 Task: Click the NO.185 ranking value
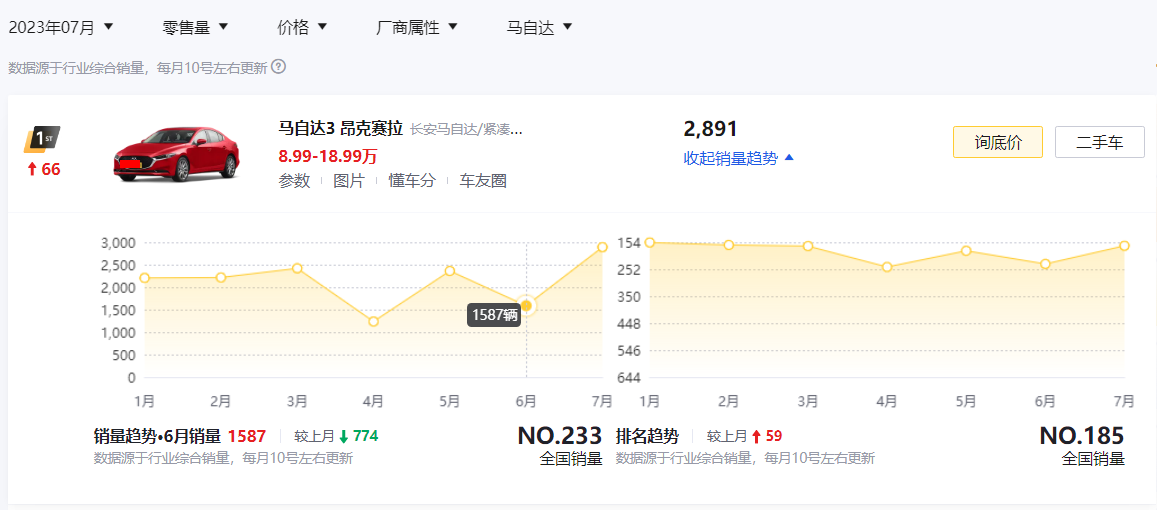pos(1082,435)
